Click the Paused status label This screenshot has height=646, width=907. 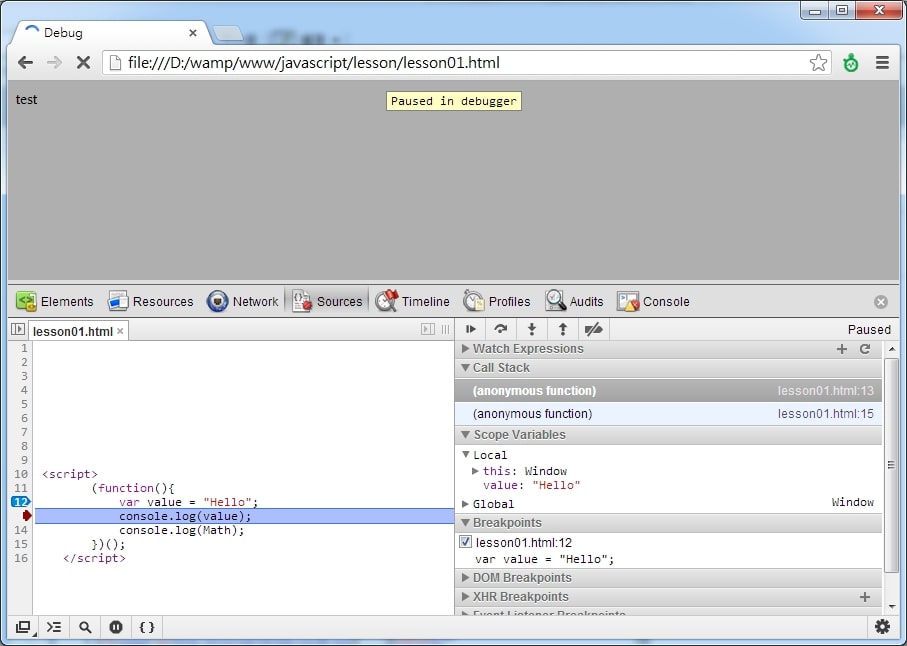[x=869, y=330]
